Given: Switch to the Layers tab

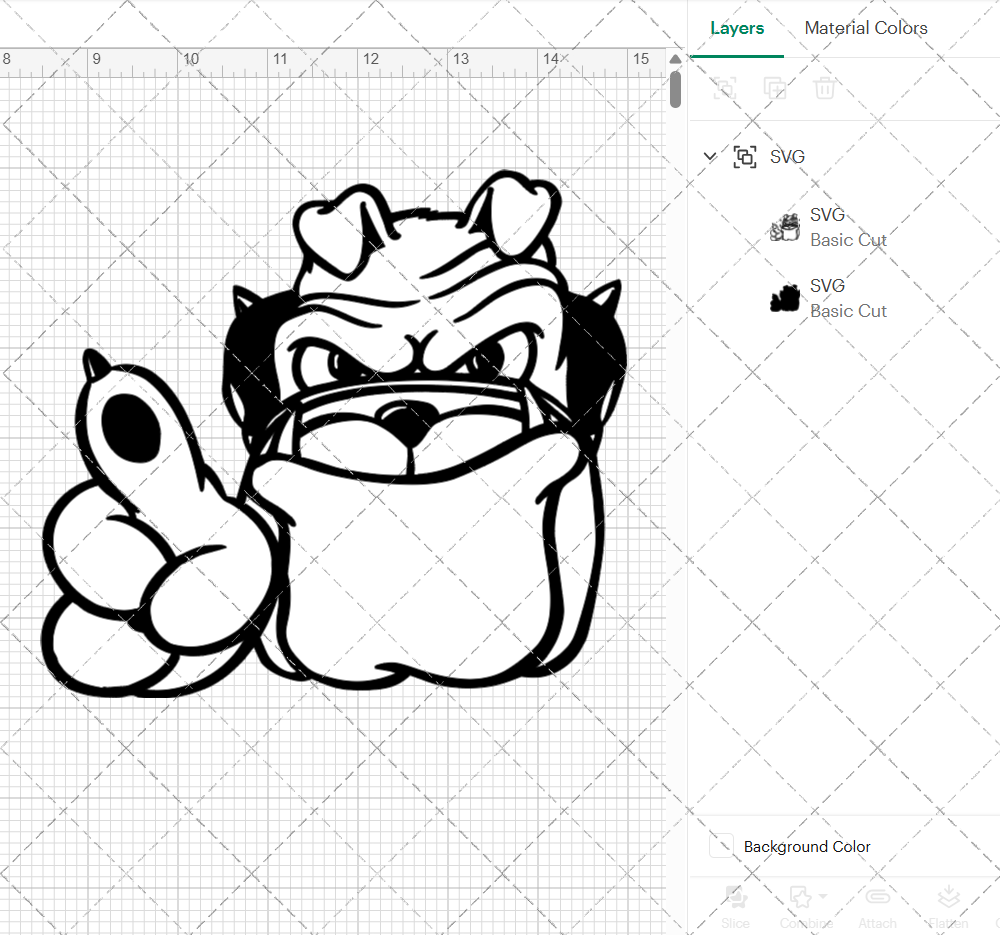Looking at the screenshot, I should (x=737, y=28).
